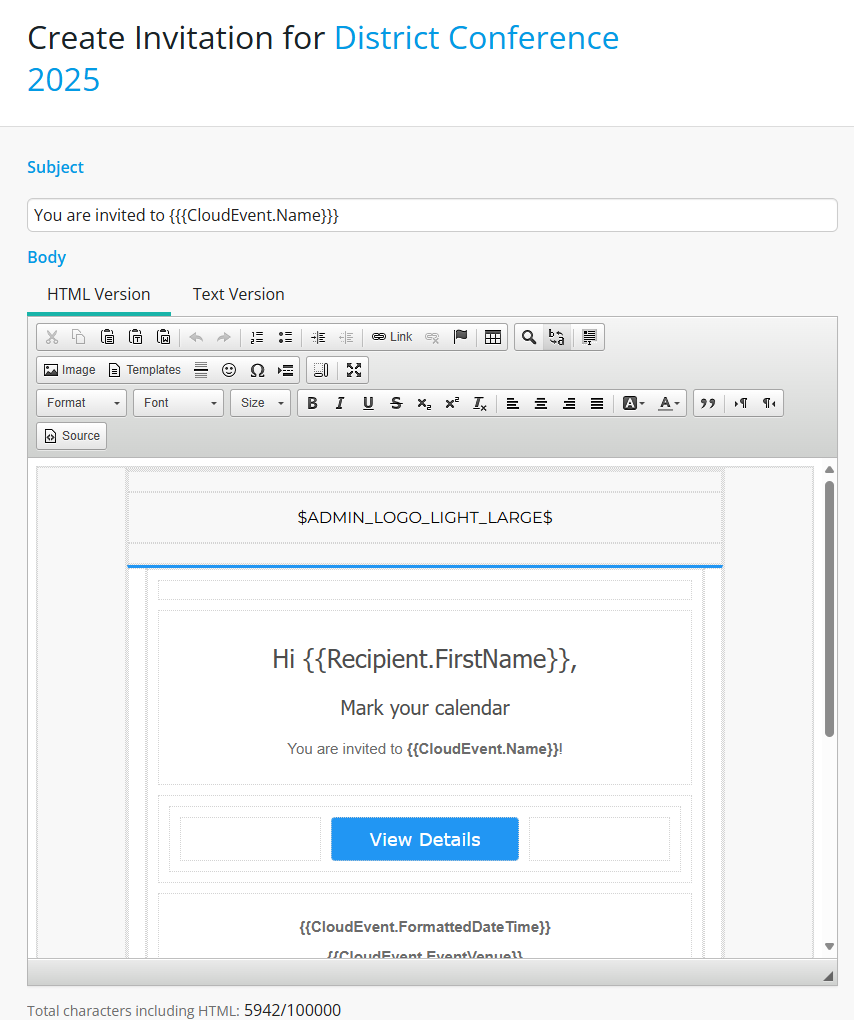
Task: Expand the Font dropdown
Action: [x=179, y=403]
